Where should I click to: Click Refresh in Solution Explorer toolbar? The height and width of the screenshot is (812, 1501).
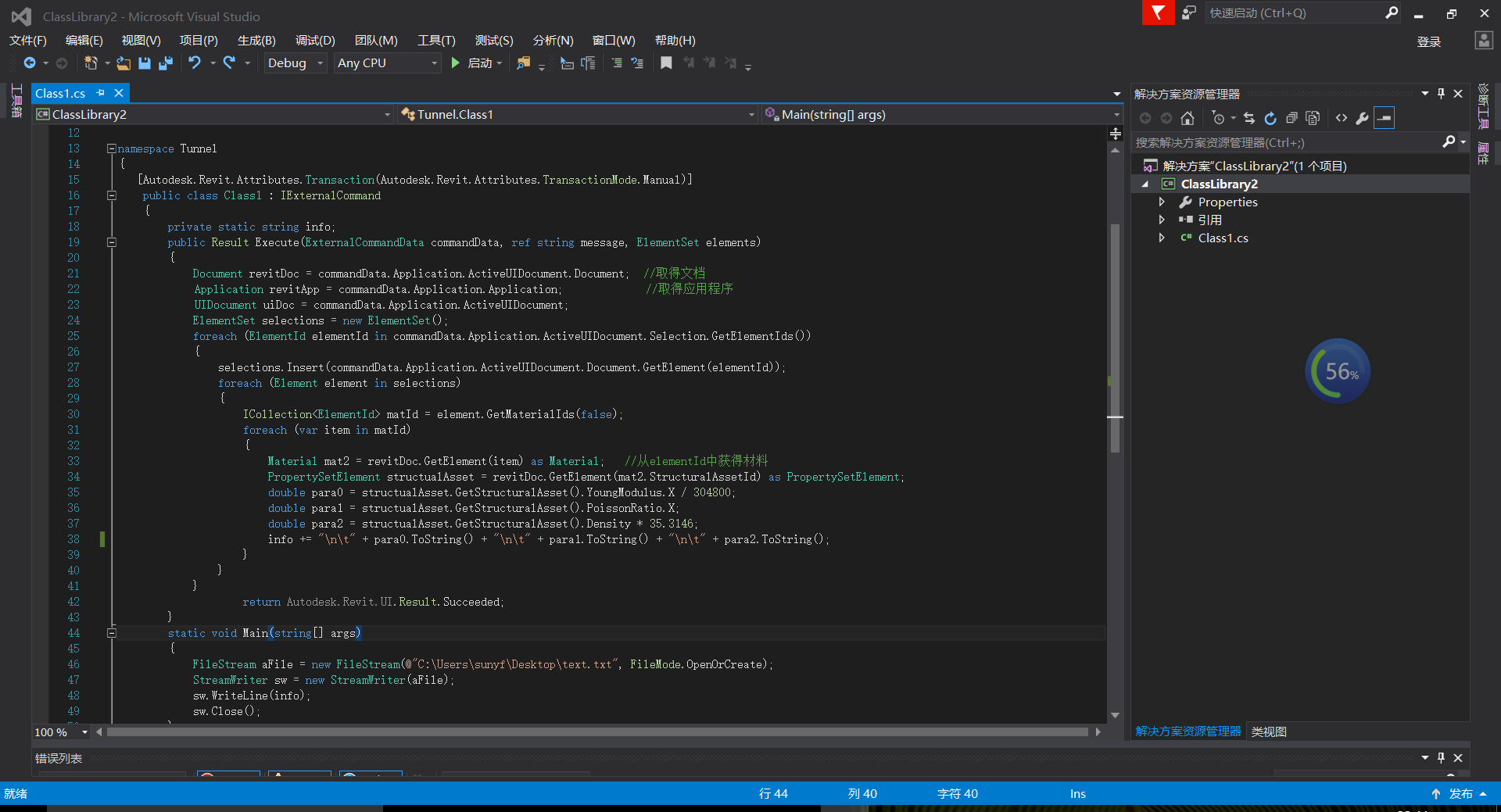pyautogui.click(x=1270, y=118)
